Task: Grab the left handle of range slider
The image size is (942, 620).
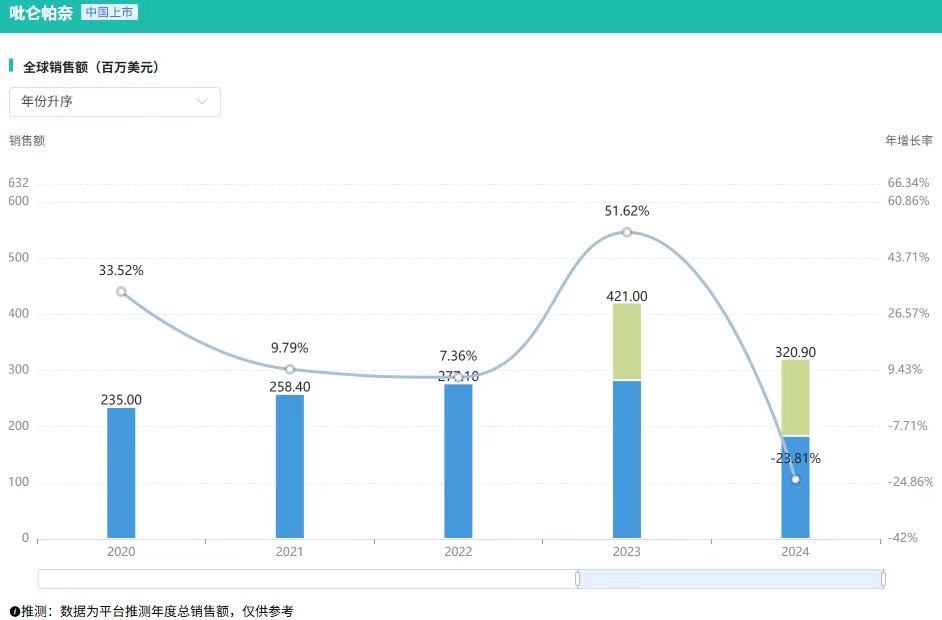Action: click(578, 579)
